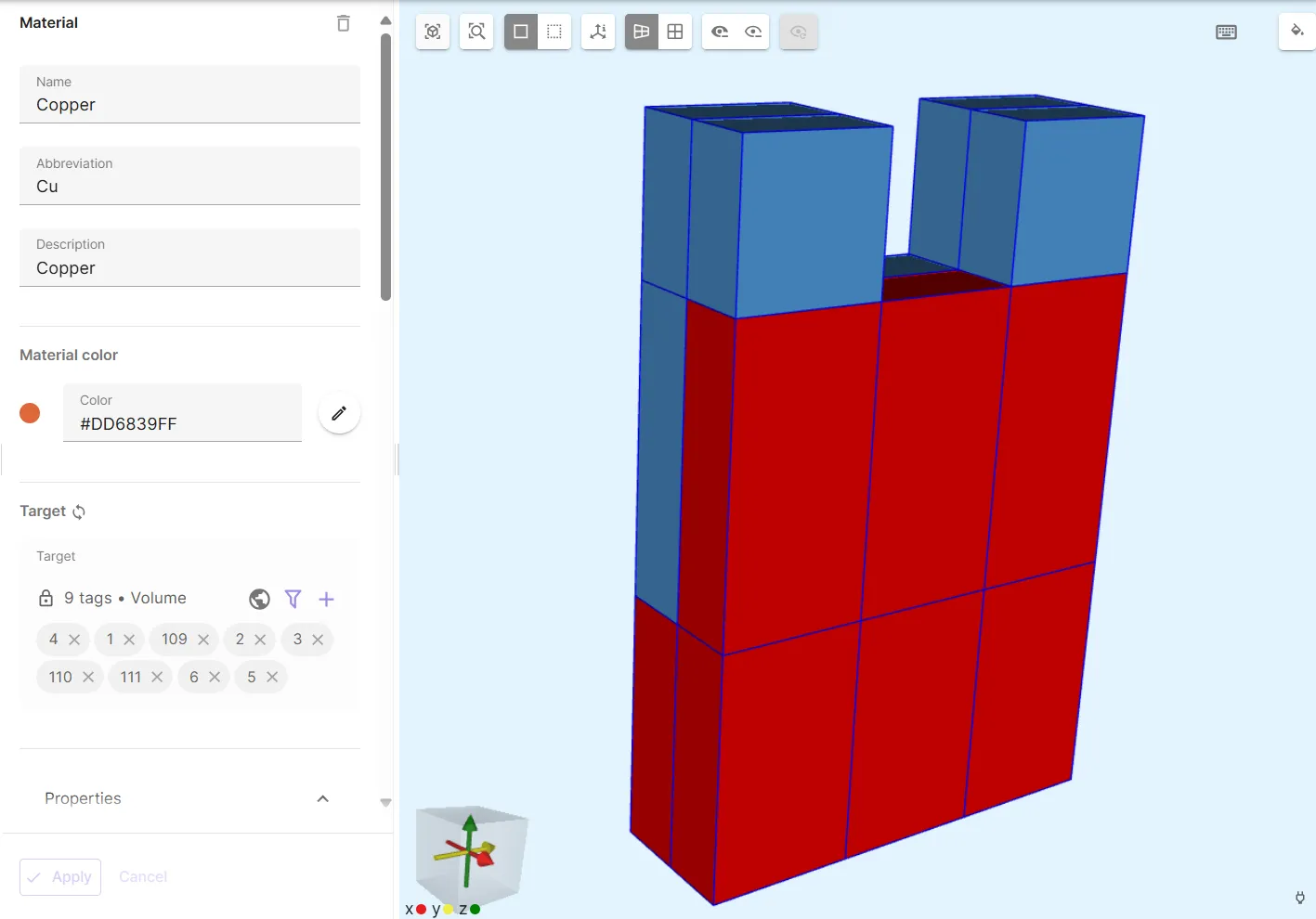Screen dimensions: 1316x919
Task: Fit the model to view
Action: point(433,32)
